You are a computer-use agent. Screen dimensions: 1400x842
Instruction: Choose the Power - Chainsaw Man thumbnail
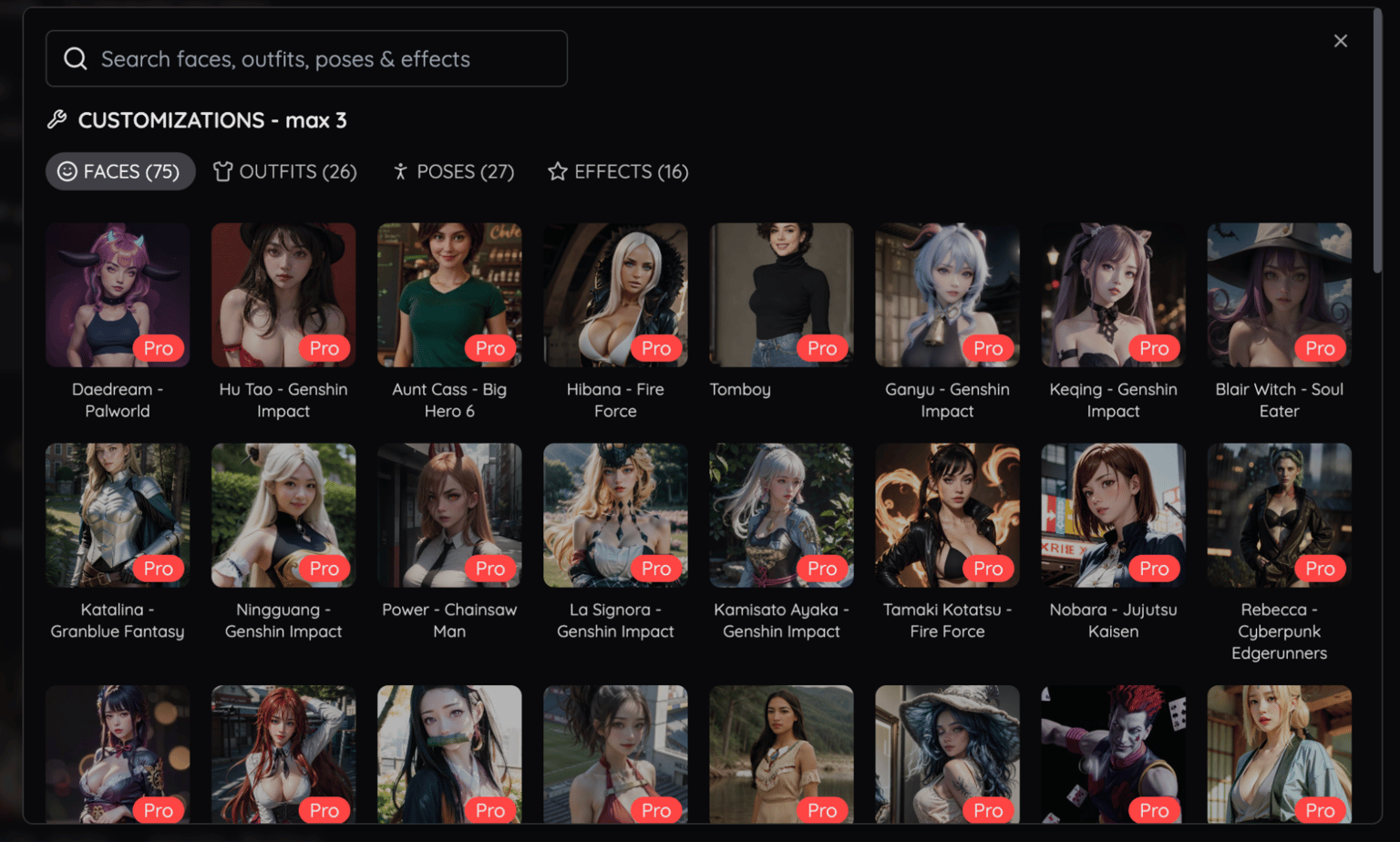click(x=449, y=516)
